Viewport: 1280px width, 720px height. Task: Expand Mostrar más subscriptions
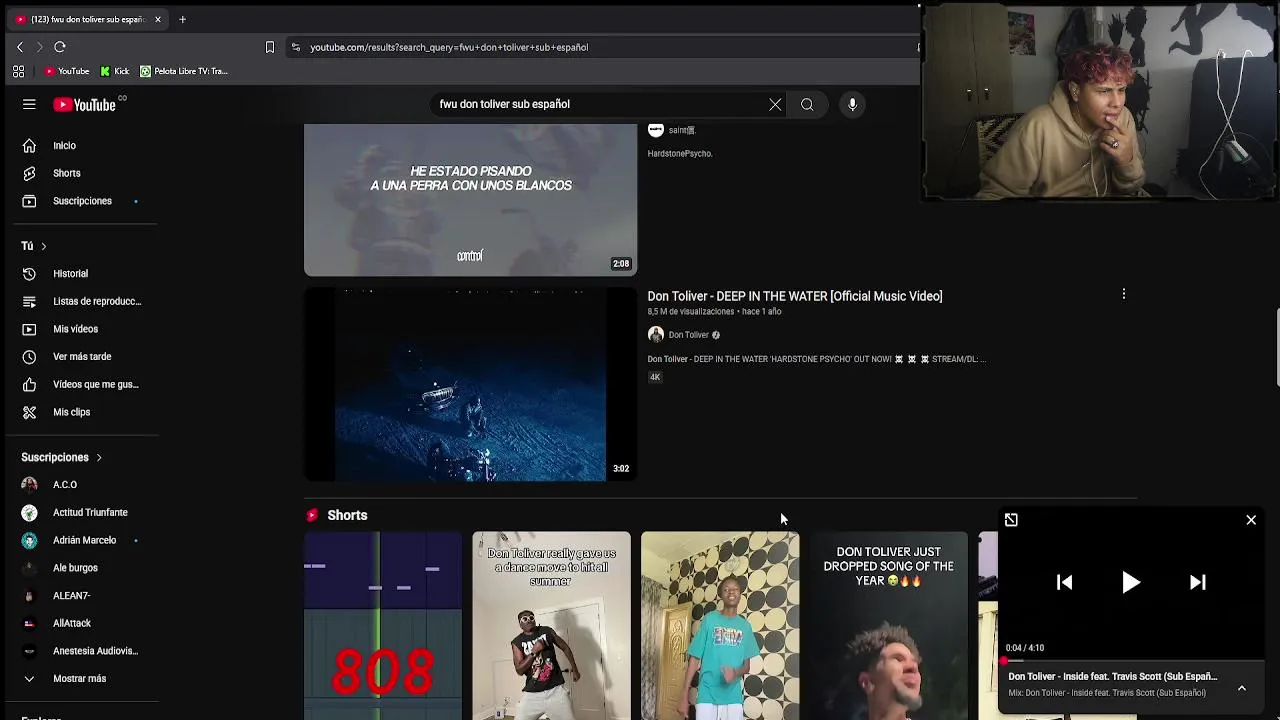coord(80,678)
